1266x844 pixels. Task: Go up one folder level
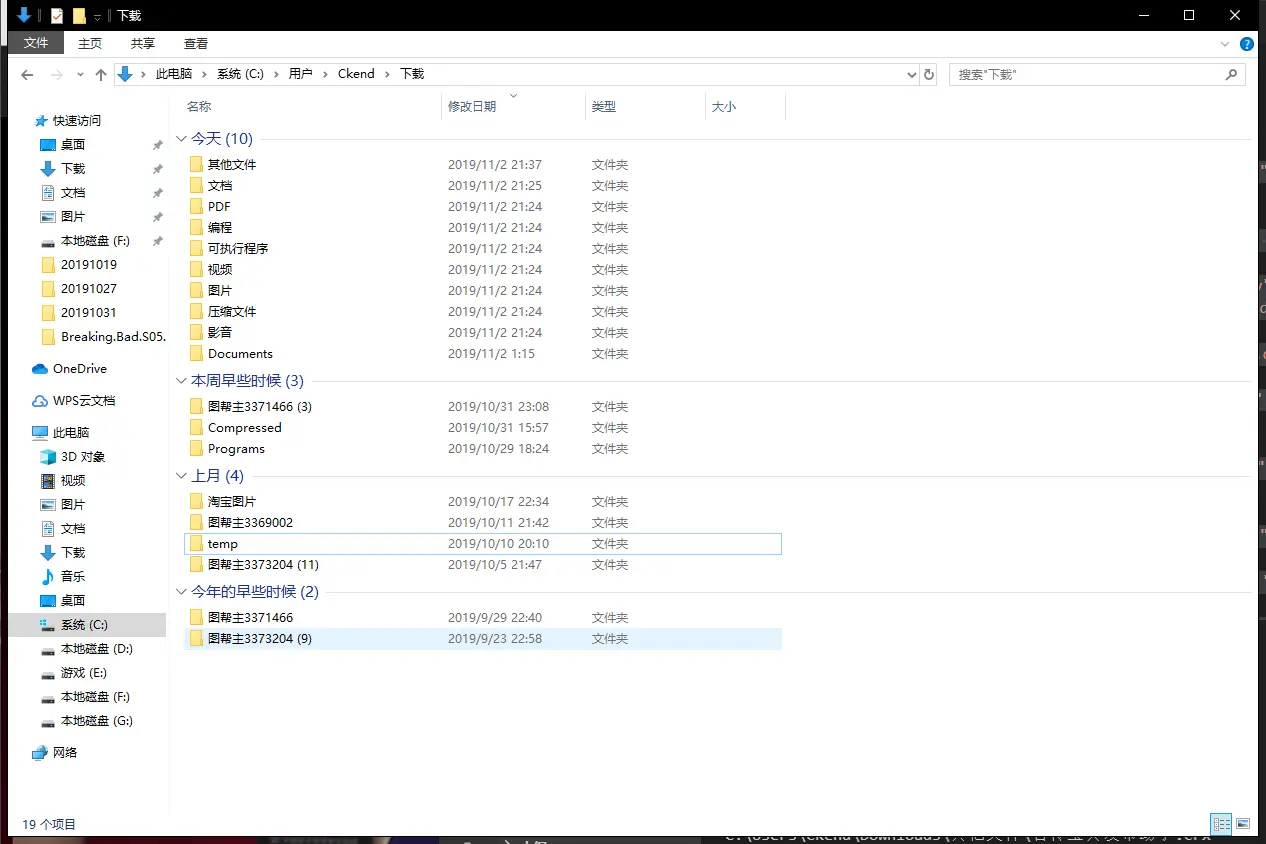(101, 75)
